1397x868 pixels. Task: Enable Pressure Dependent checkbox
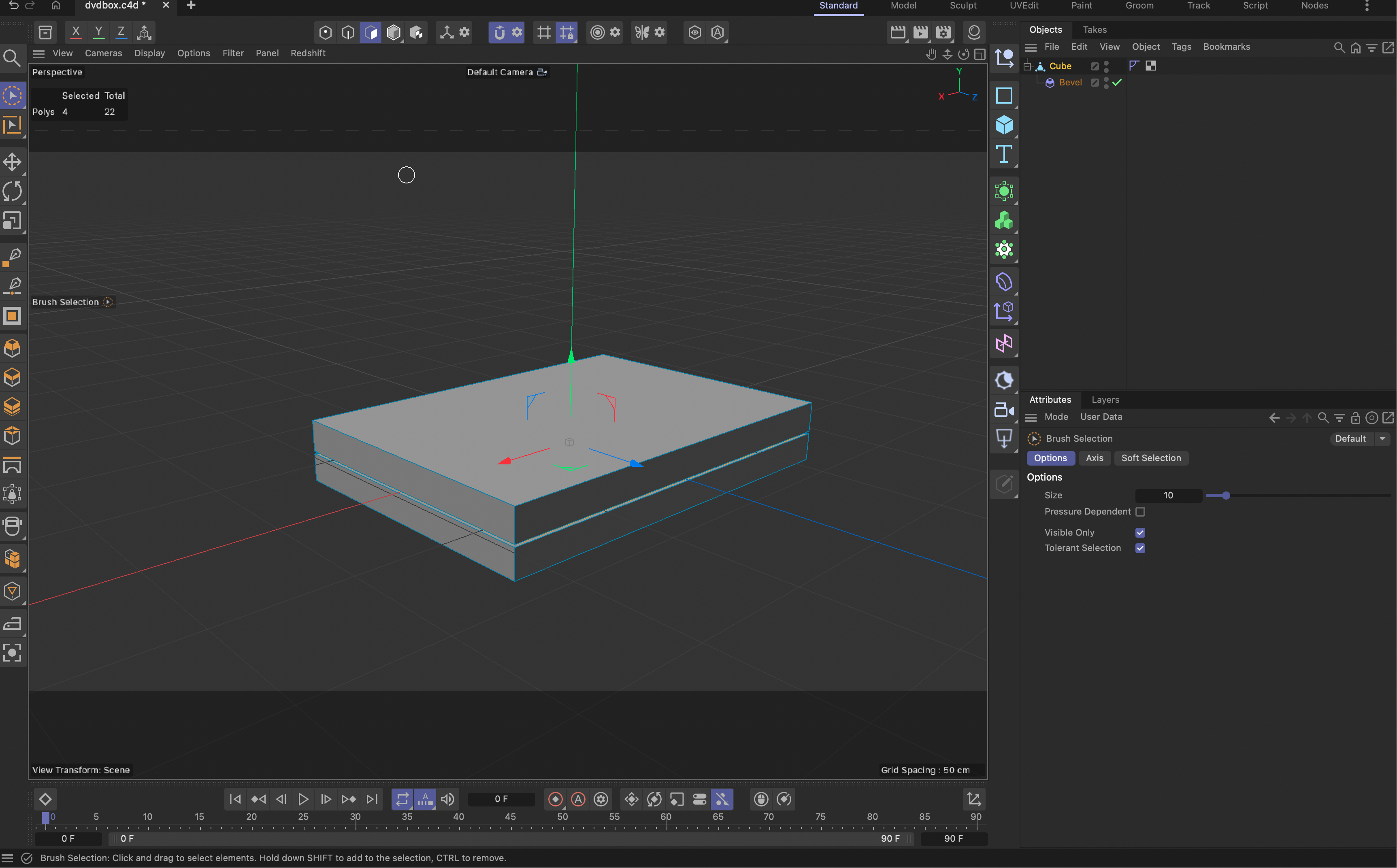[1140, 511]
